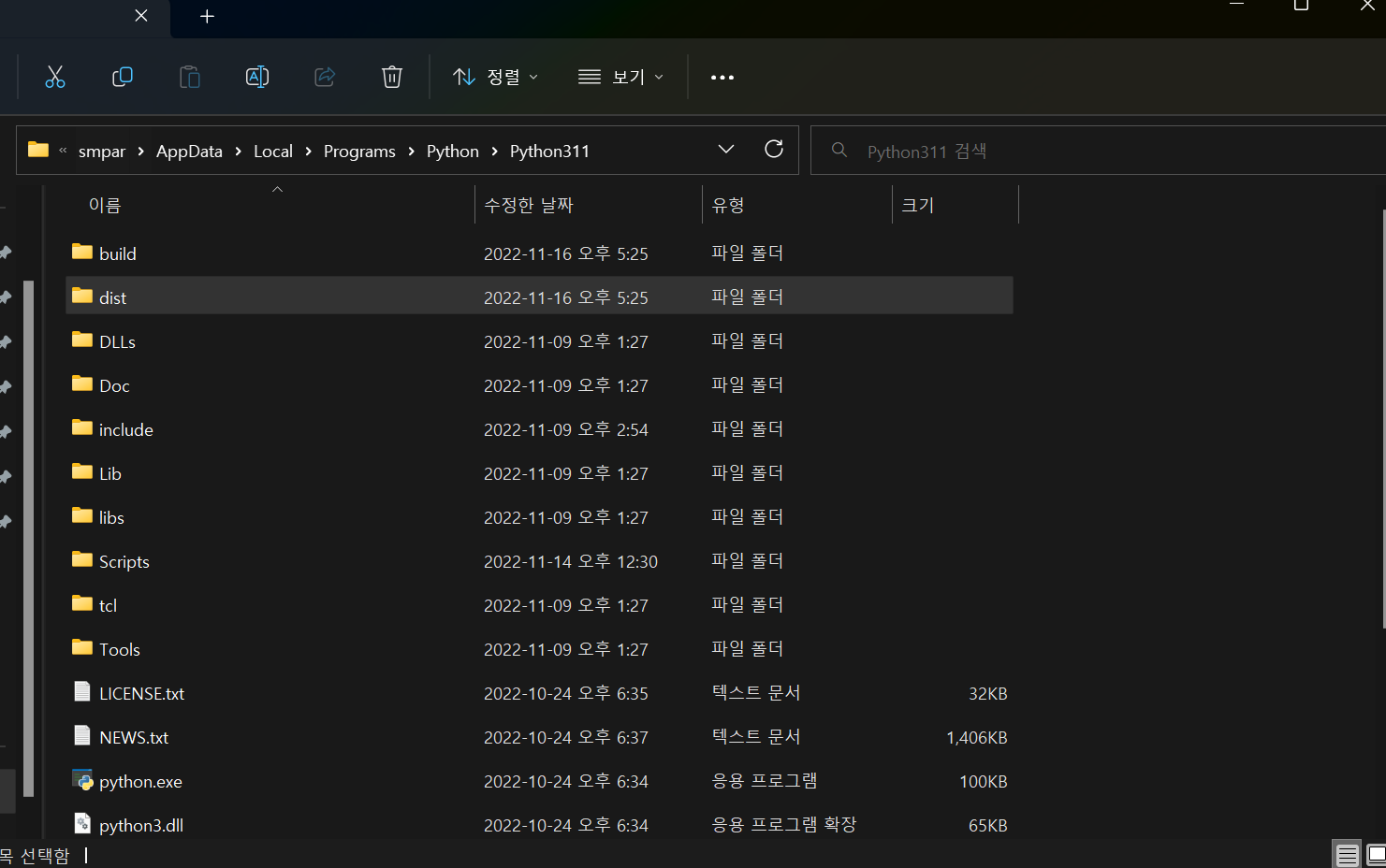Navigate to AppData in the breadcrumb
Image resolution: width=1386 pixels, height=868 pixels.
coord(189,152)
